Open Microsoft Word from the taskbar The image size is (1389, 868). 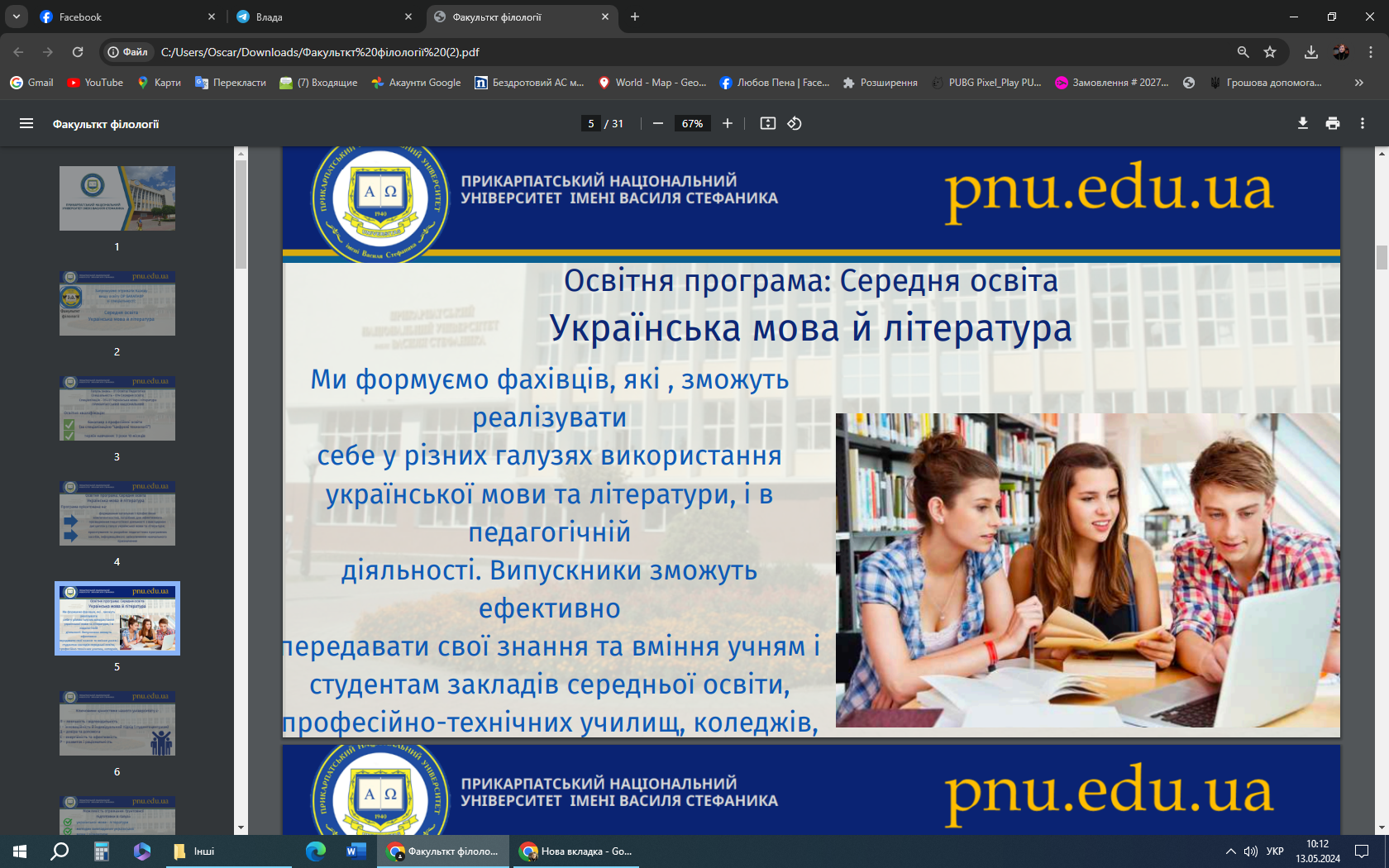[x=356, y=851]
